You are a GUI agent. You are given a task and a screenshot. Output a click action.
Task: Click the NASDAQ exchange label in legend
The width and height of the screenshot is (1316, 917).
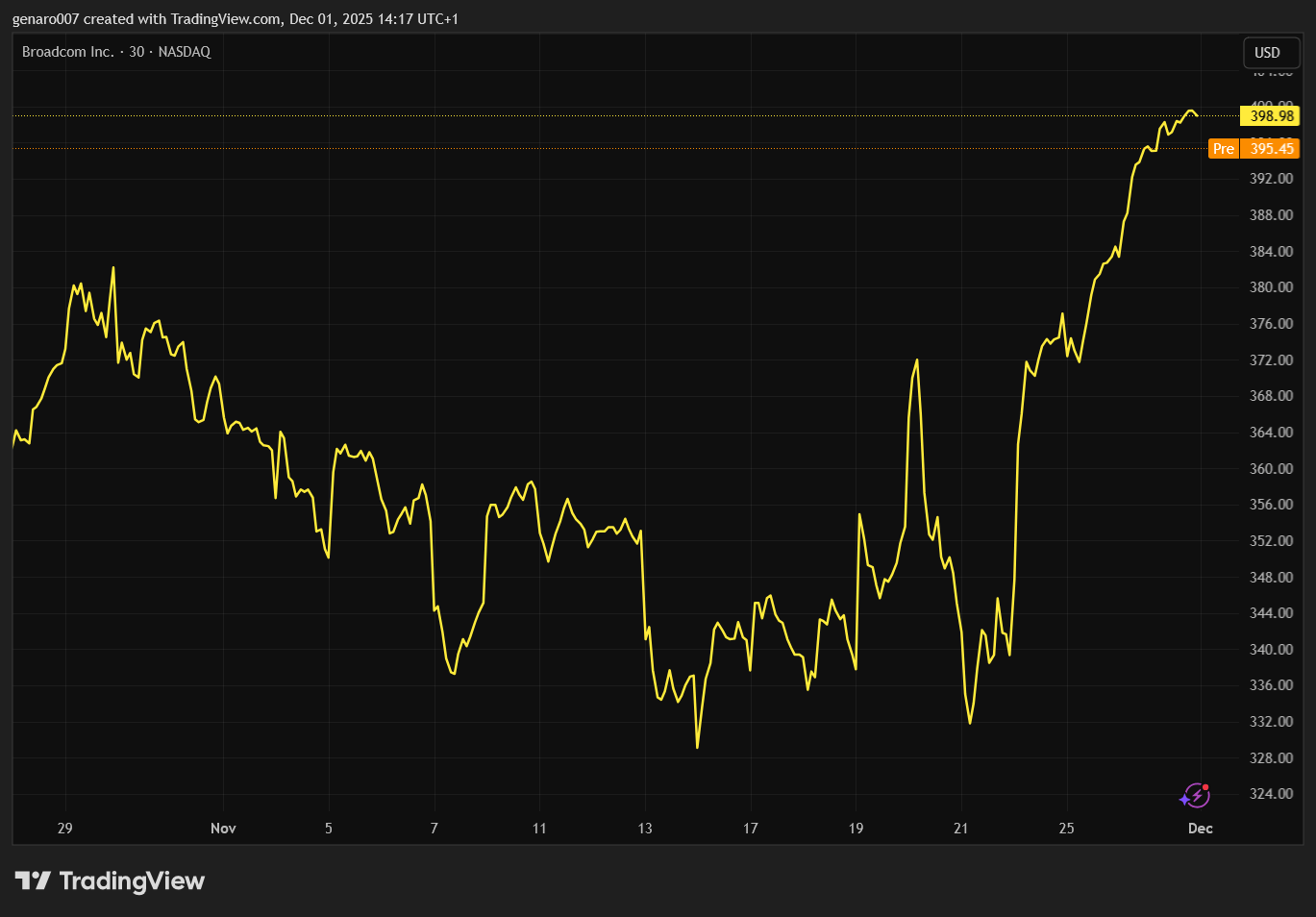184,52
